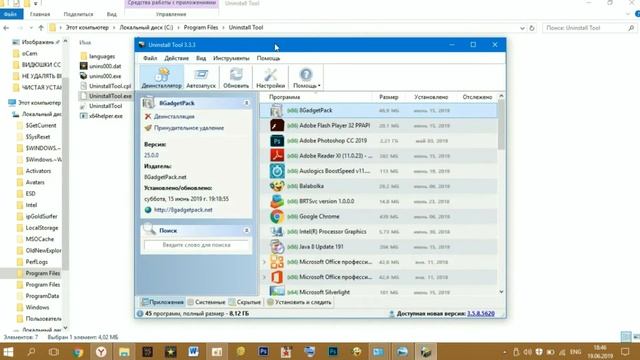Open the new version 3.5.8.5620 link
The height and width of the screenshot is (360, 640).
pos(481,313)
